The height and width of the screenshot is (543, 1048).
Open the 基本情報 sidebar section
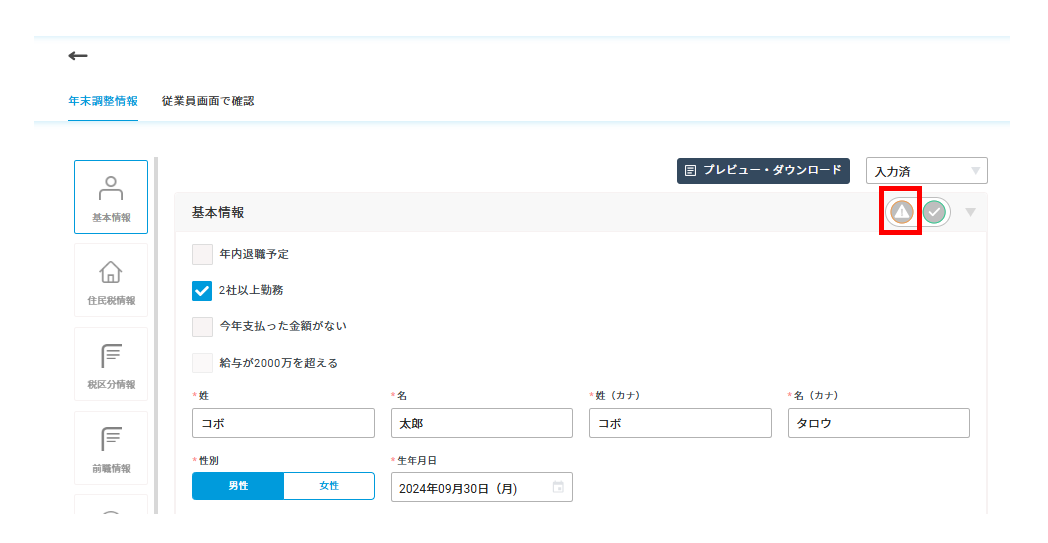tap(111, 197)
